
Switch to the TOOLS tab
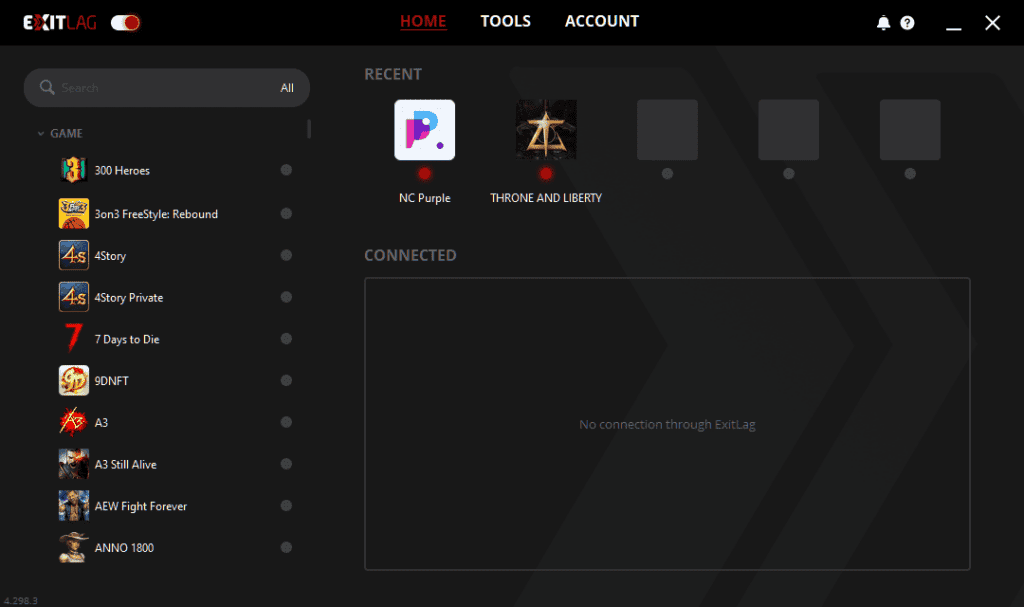tap(505, 22)
